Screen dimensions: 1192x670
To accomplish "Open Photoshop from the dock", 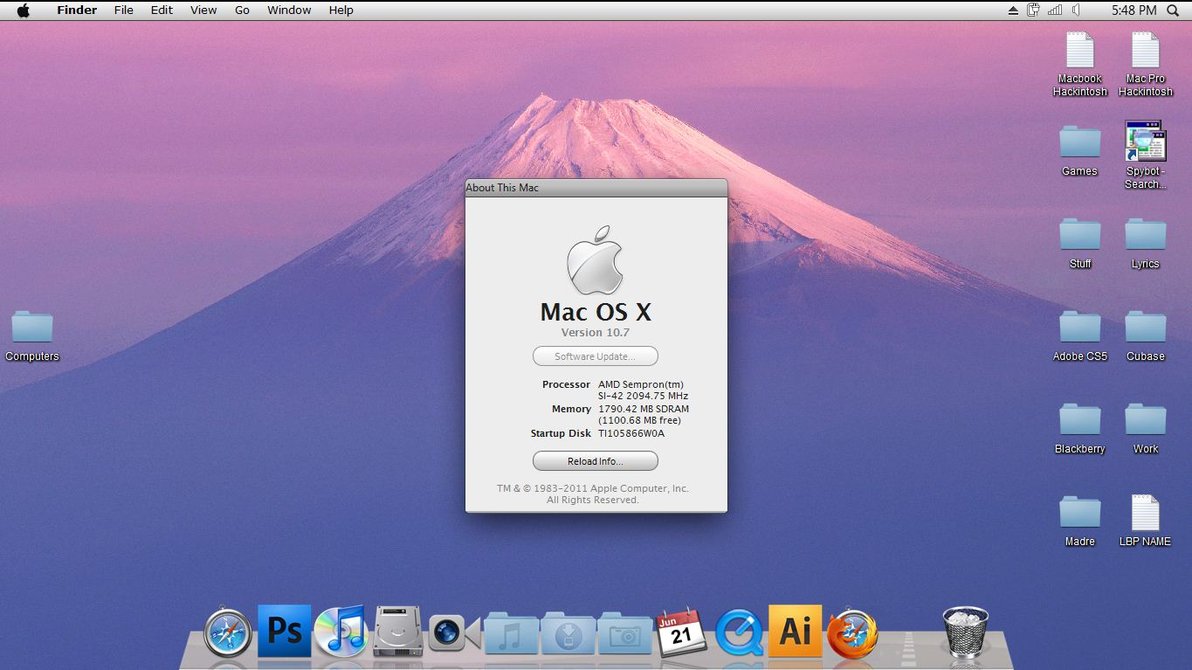I will pyautogui.click(x=284, y=631).
